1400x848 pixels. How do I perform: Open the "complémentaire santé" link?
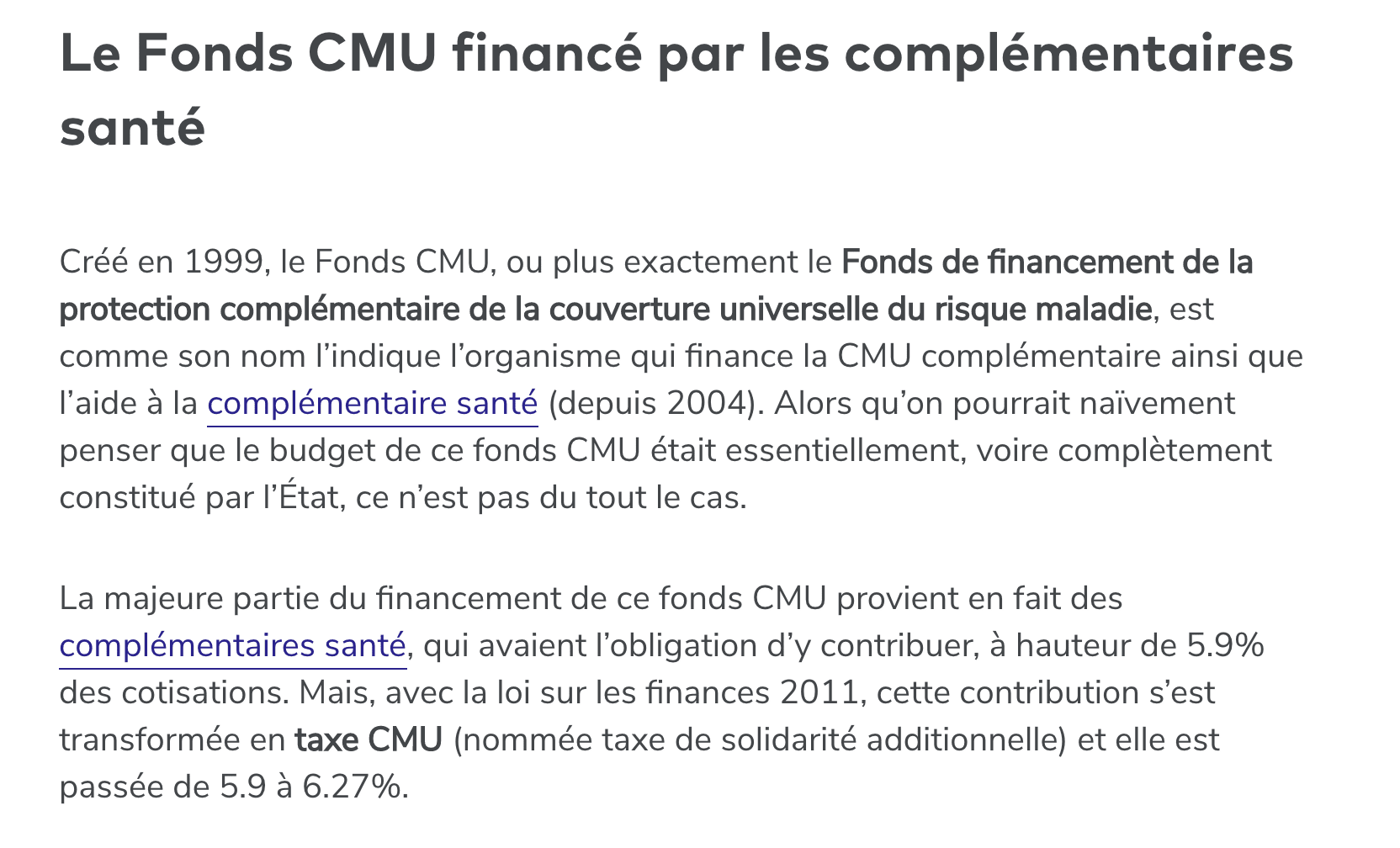(372, 404)
